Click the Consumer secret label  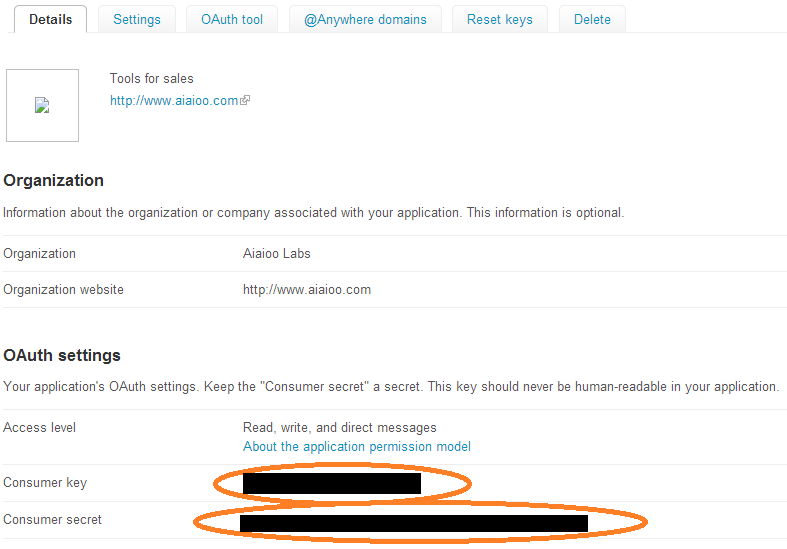click(x=52, y=519)
